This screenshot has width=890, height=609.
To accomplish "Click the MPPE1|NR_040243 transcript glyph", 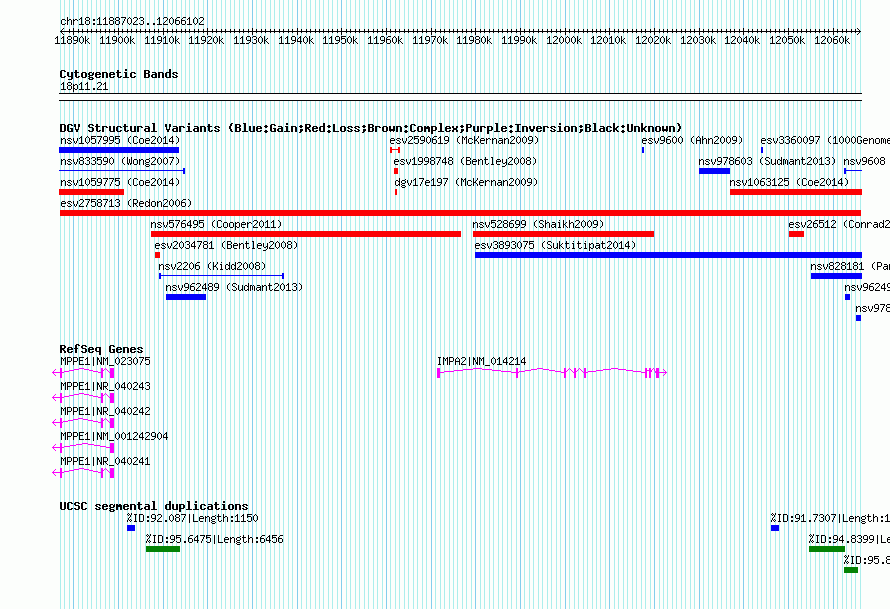I will pos(83,398).
